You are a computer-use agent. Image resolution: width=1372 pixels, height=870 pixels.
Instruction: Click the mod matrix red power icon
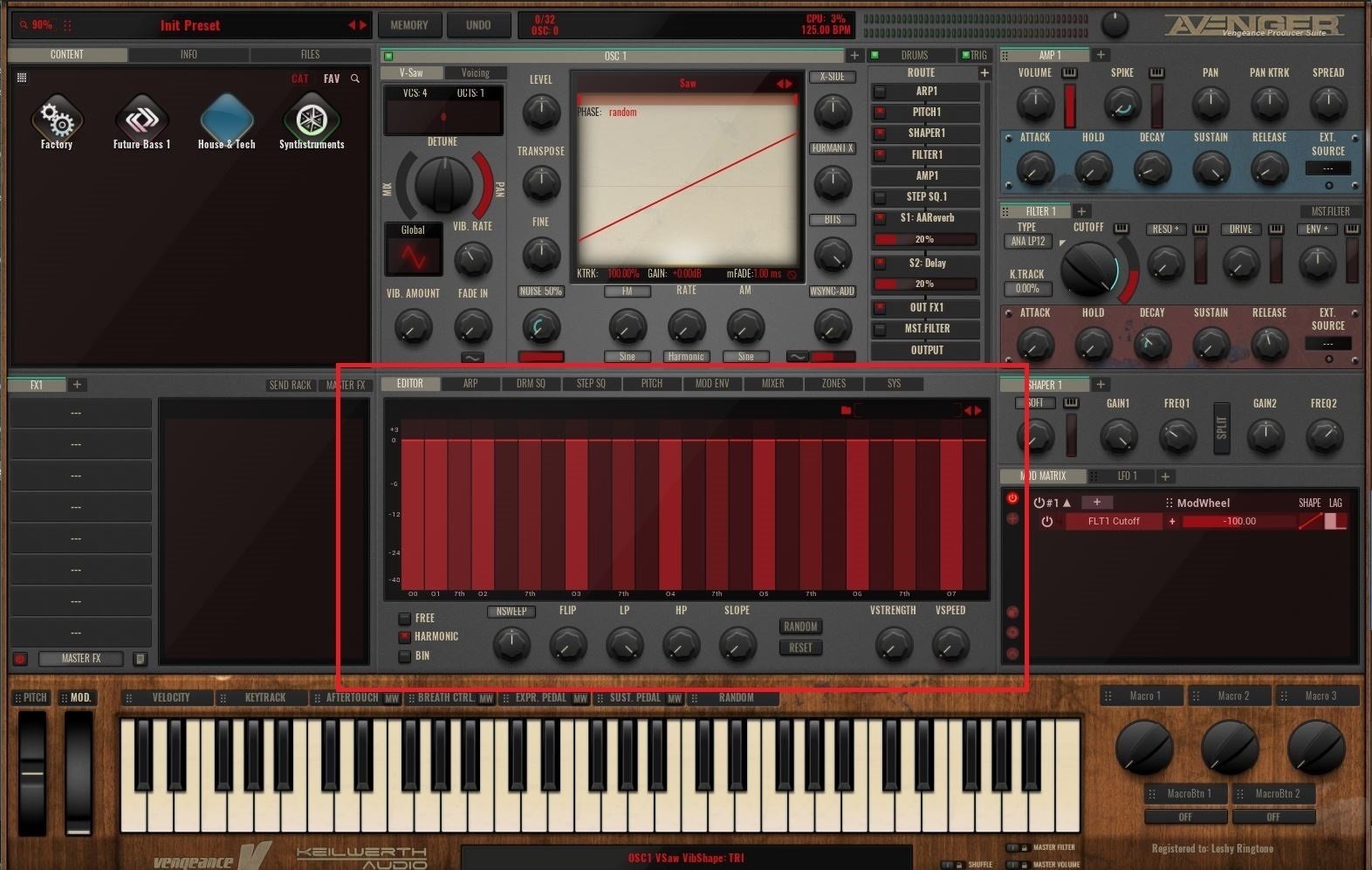[x=1012, y=498]
